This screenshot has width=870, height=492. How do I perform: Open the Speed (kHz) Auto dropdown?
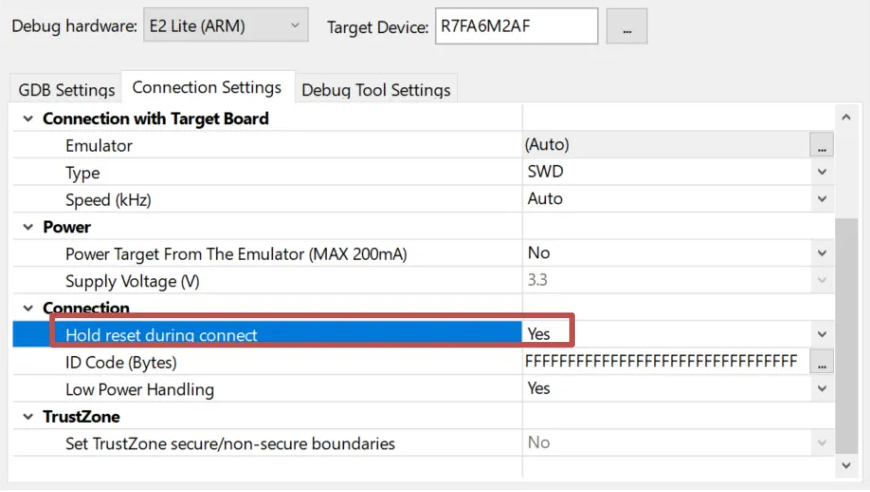822,199
